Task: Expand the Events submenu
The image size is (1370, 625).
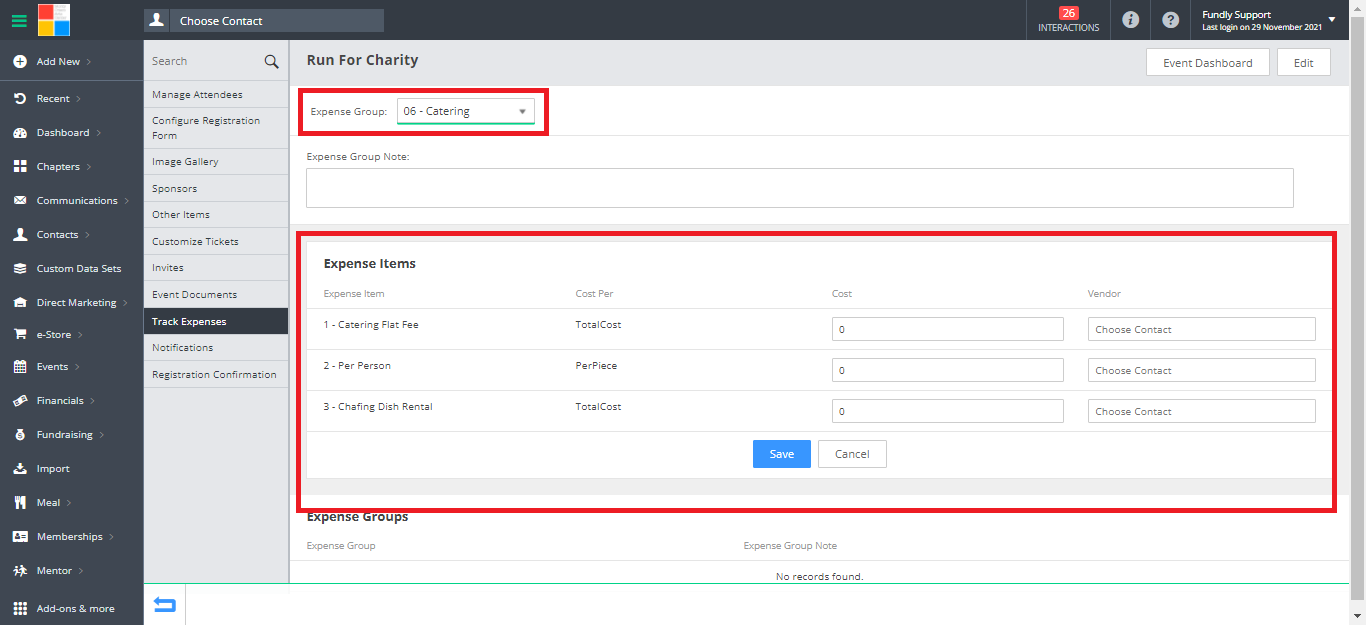Action: click(78, 367)
